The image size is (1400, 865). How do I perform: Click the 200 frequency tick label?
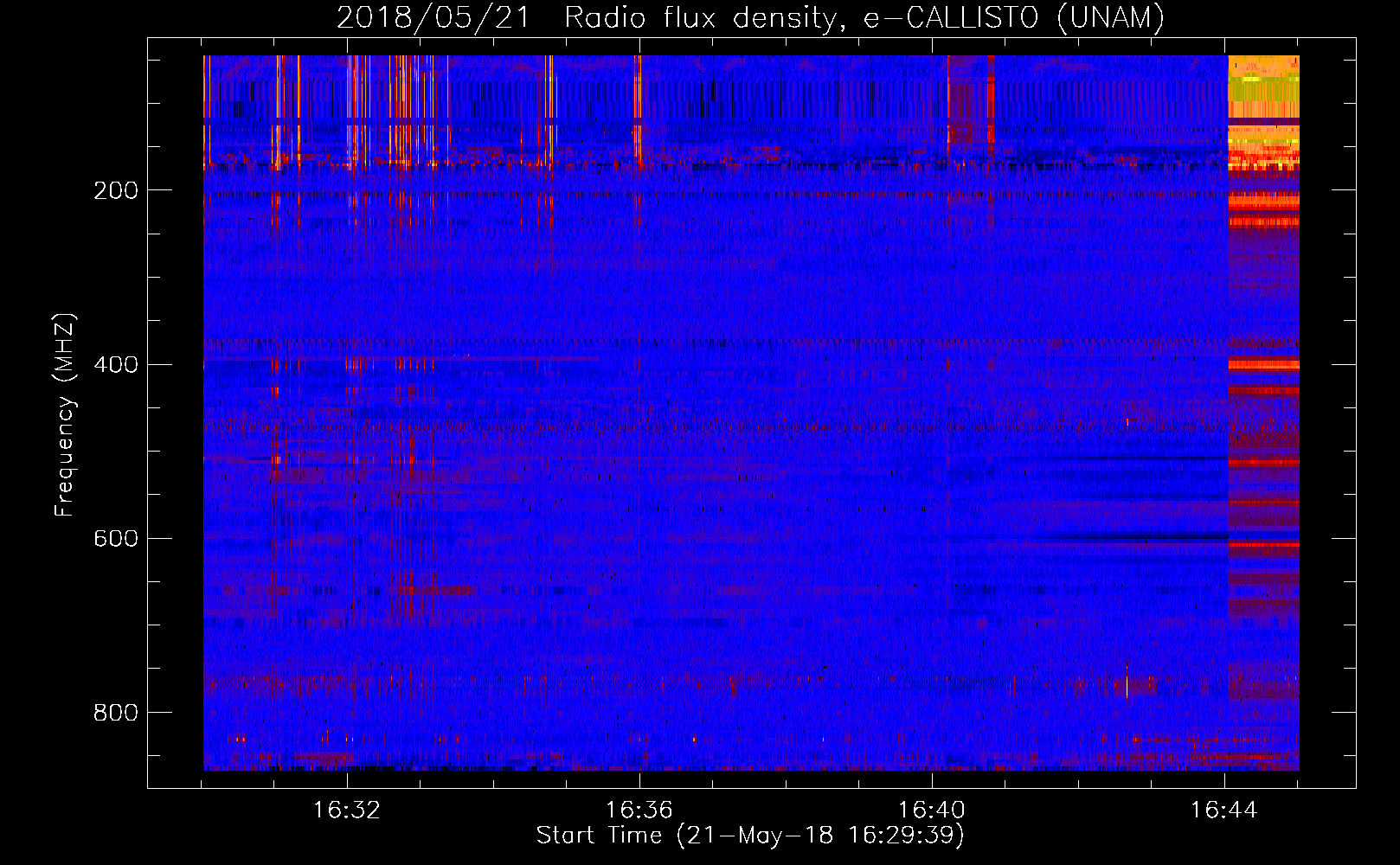click(116, 190)
